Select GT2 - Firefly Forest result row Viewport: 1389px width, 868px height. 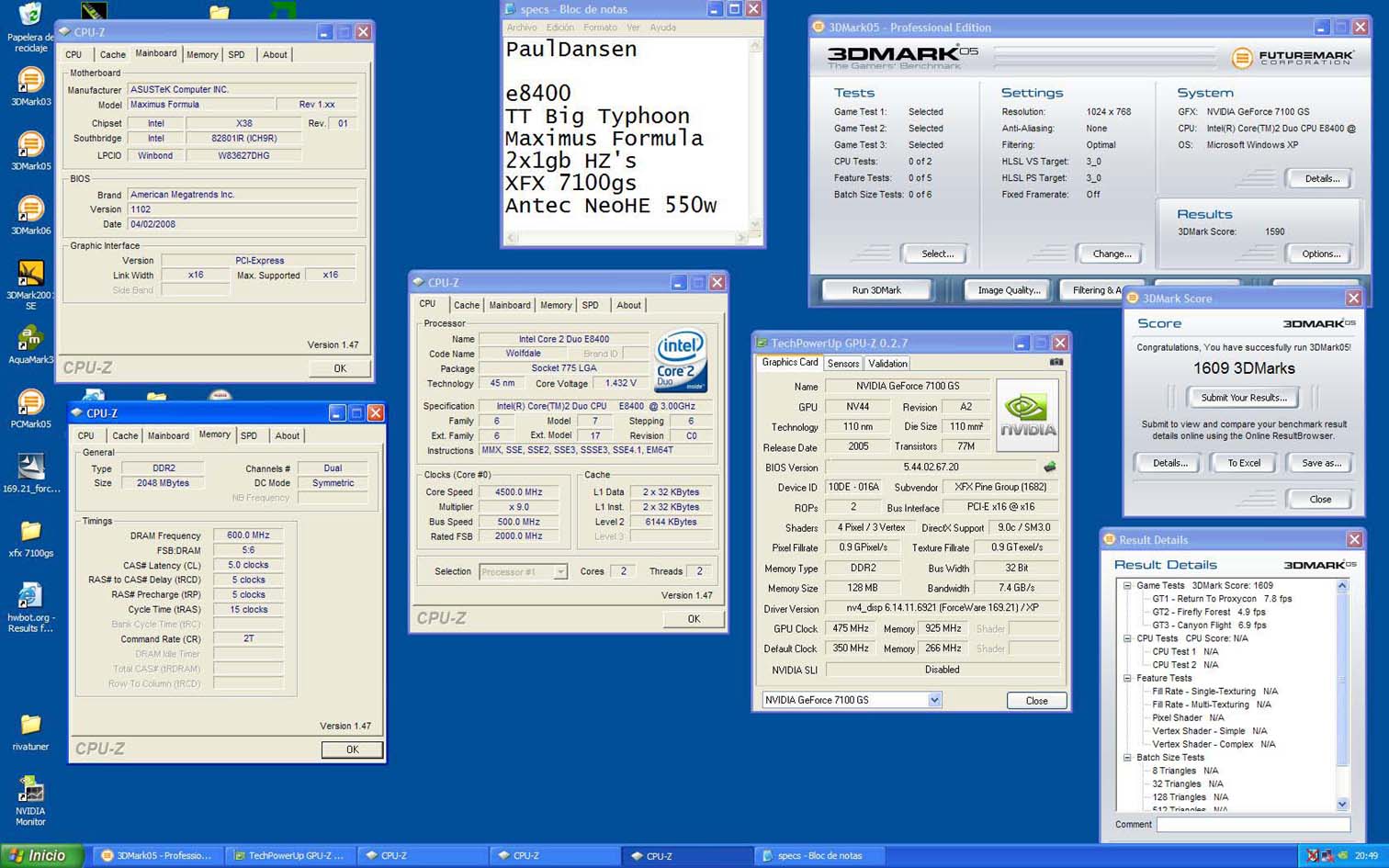click(x=1208, y=612)
